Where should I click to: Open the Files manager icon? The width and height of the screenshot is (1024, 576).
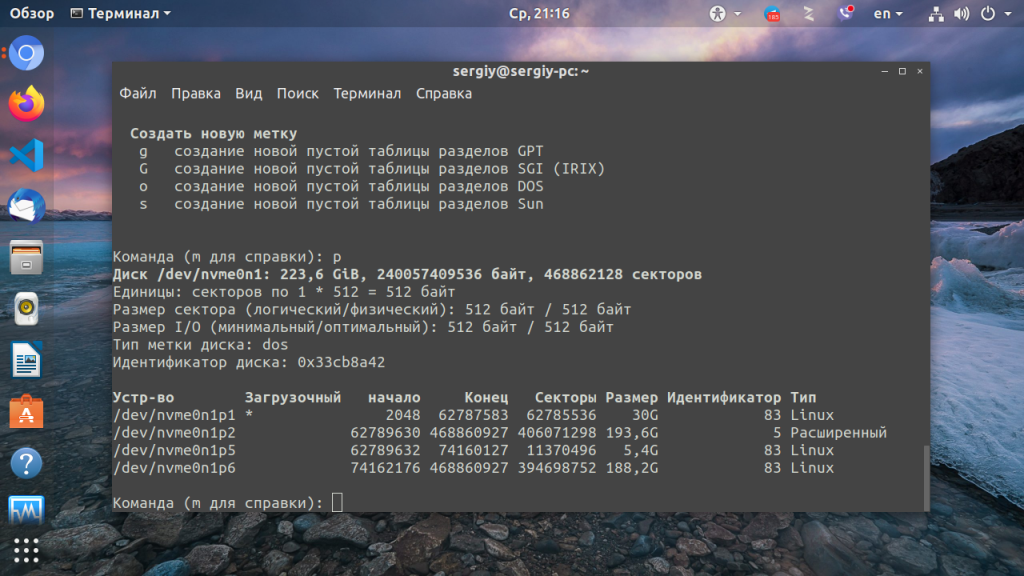pyautogui.click(x=27, y=257)
